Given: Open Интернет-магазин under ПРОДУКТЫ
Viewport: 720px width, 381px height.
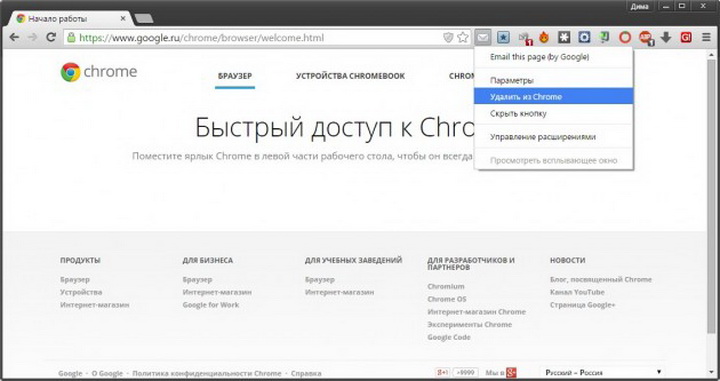Looking at the screenshot, I should pyautogui.click(x=95, y=305).
